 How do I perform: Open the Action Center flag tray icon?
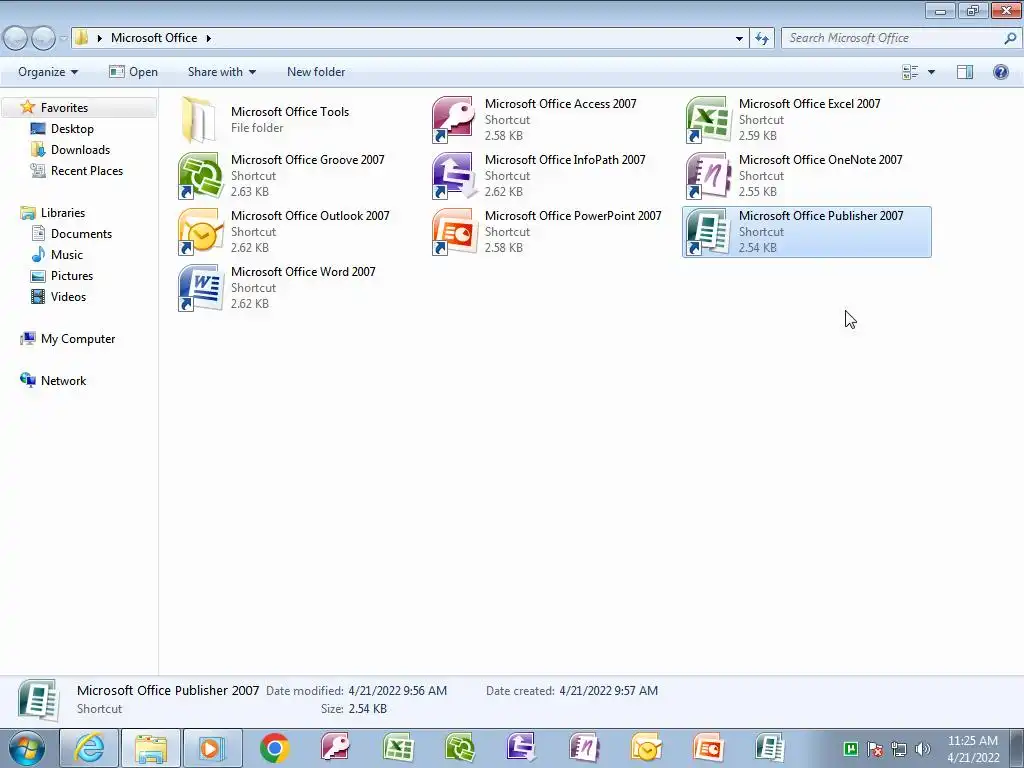(874, 749)
